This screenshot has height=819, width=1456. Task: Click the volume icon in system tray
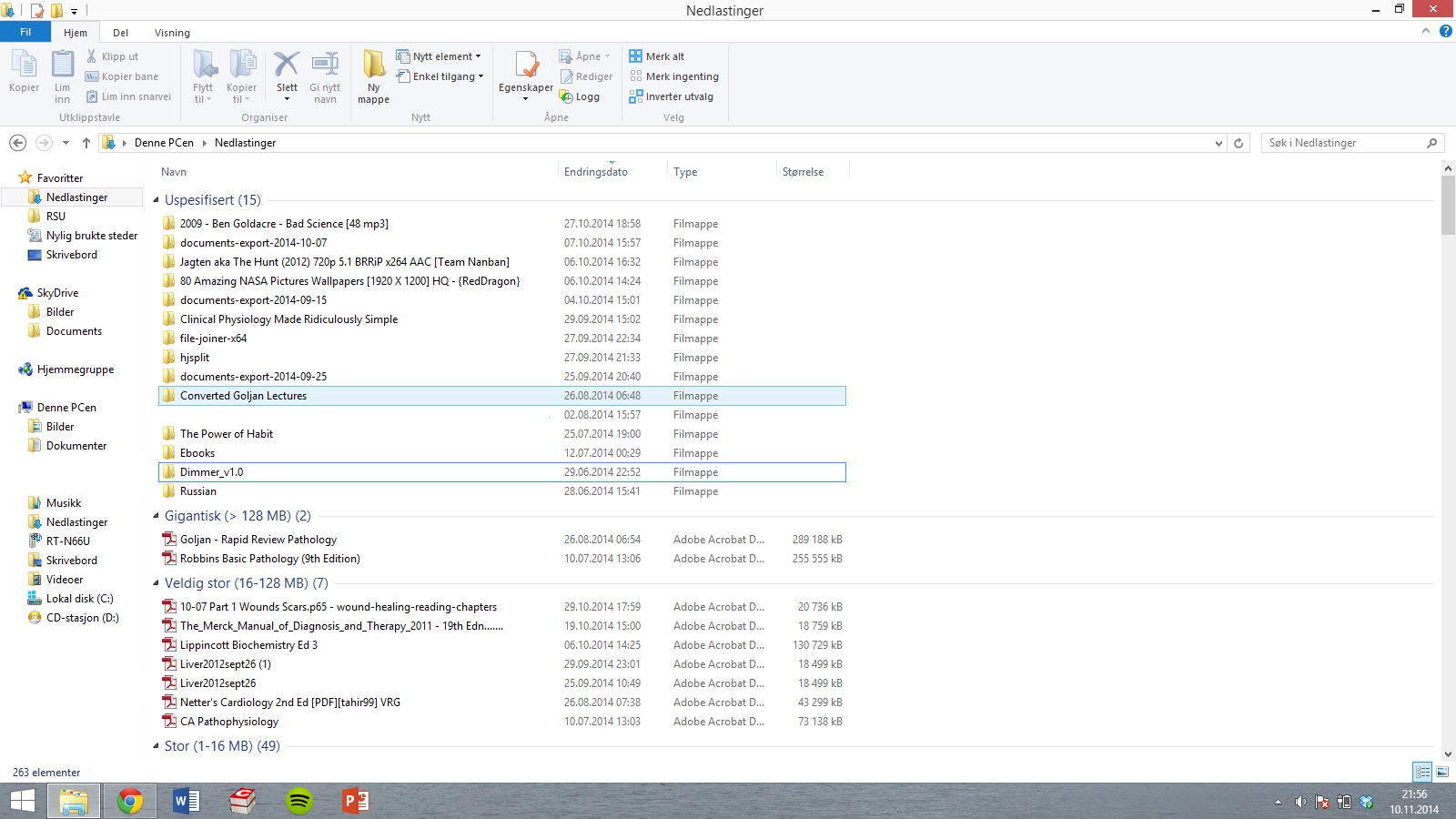pos(1300,802)
